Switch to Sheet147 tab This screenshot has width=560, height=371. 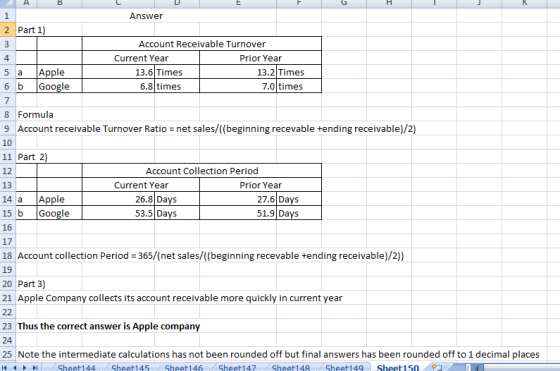pos(237,368)
